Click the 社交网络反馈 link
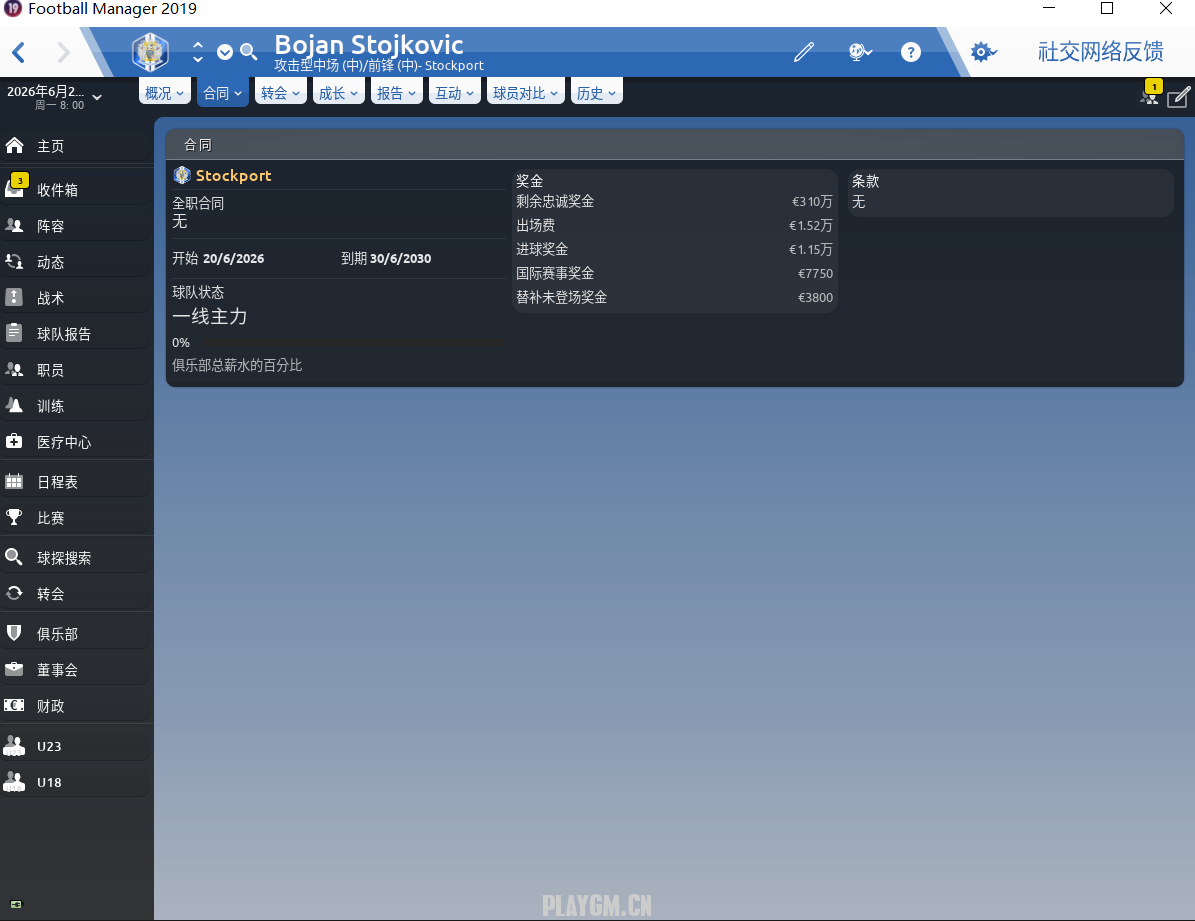This screenshot has width=1195, height=921. [1100, 52]
